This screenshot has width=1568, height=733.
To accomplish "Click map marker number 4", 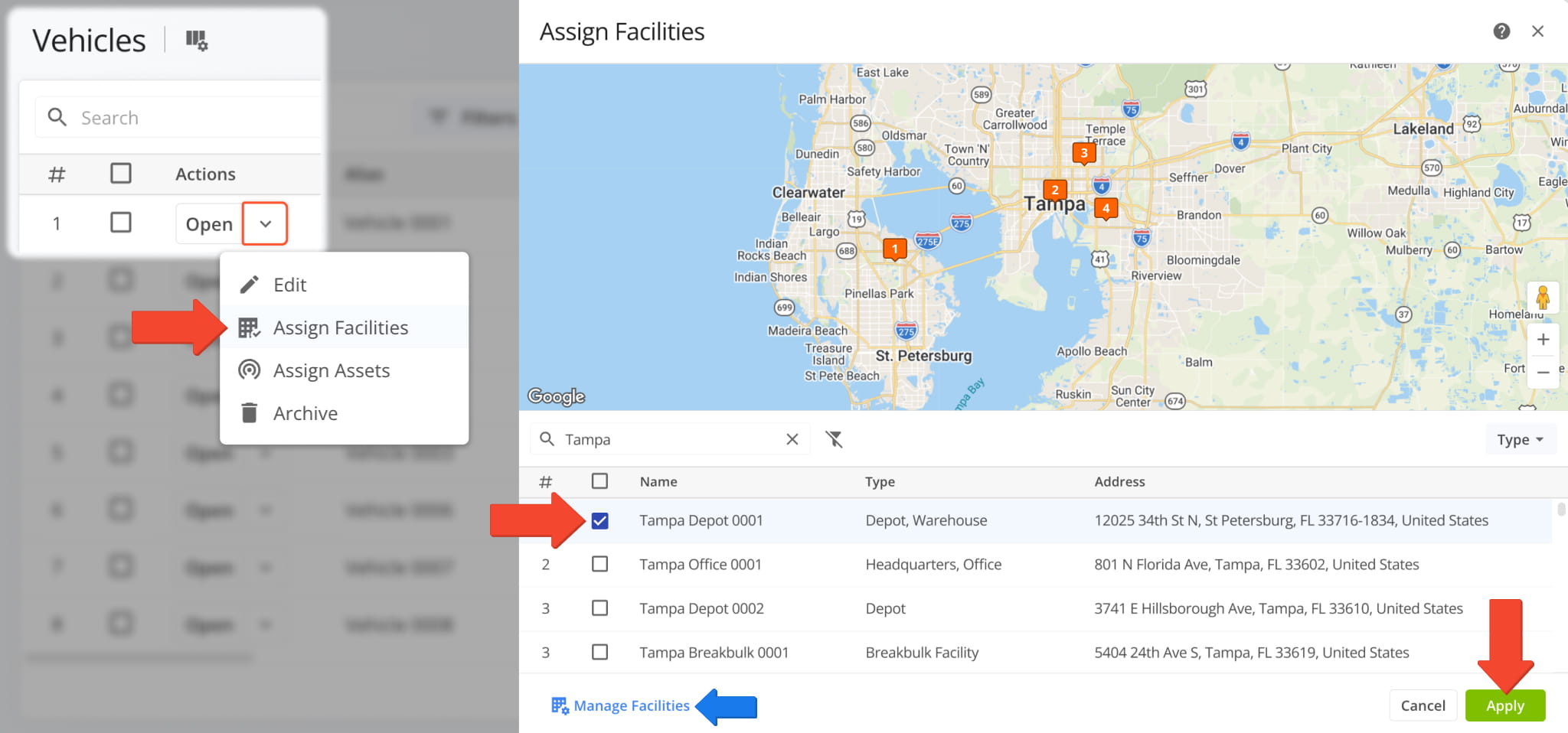I will [1106, 209].
